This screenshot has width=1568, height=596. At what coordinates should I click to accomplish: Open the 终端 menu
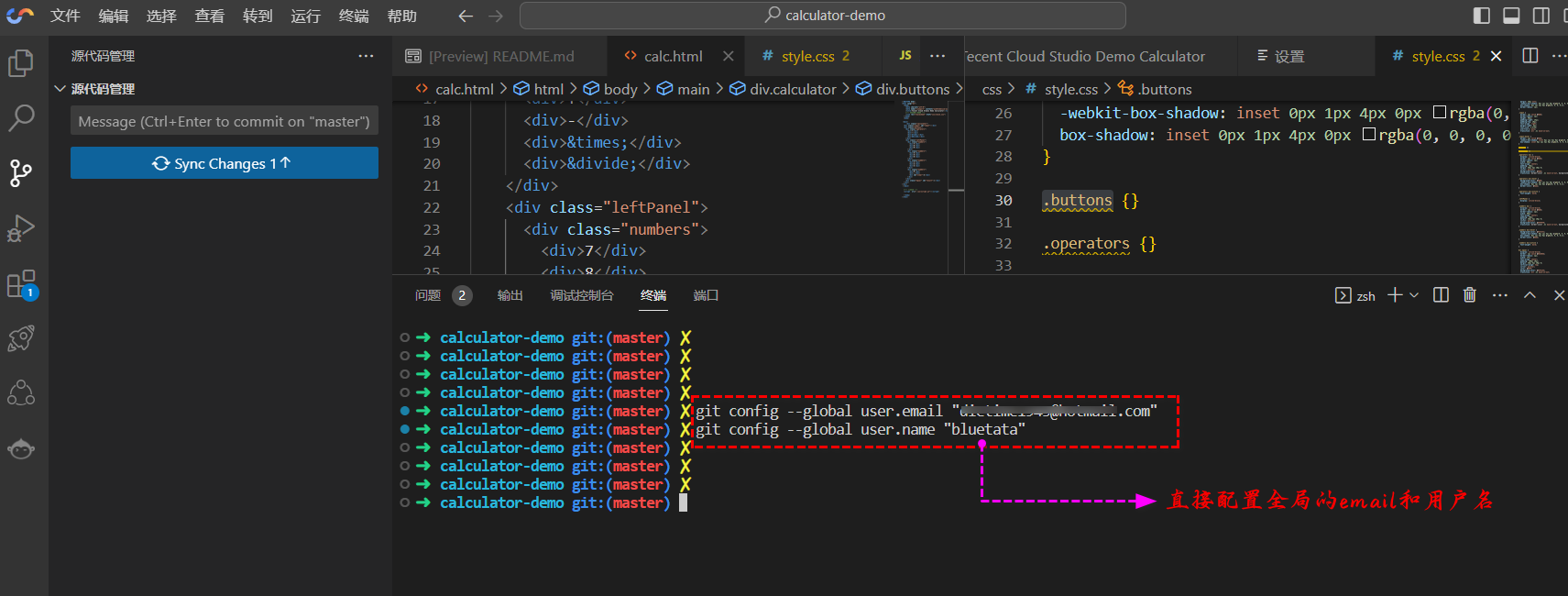pyautogui.click(x=354, y=16)
